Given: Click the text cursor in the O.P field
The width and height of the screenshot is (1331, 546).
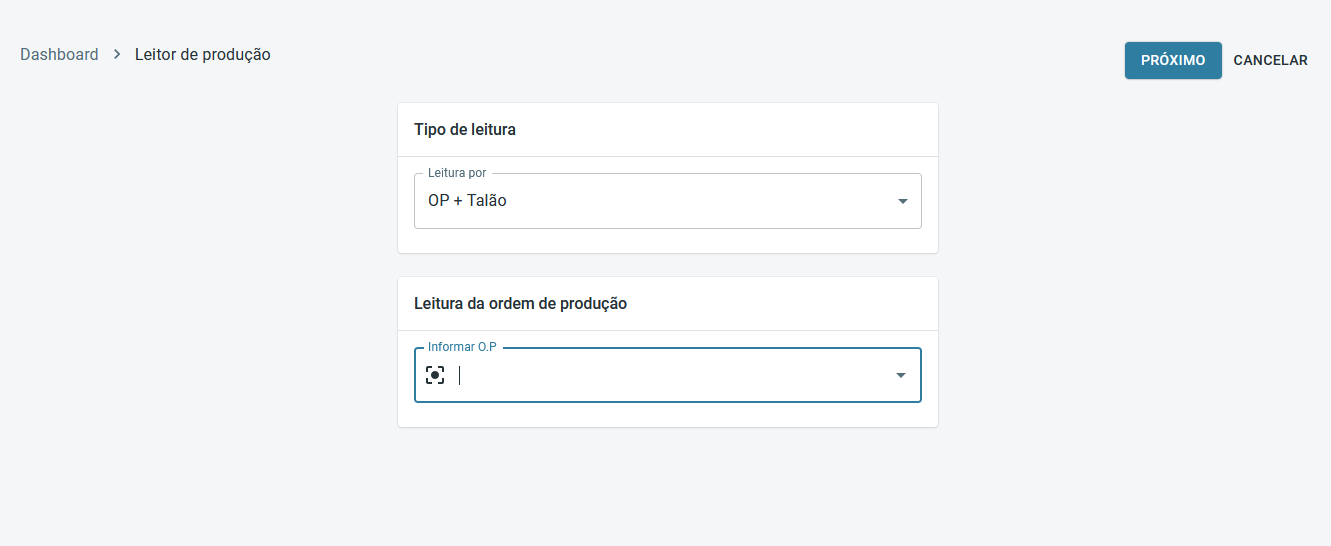Looking at the screenshot, I should [x=460, y=375].
